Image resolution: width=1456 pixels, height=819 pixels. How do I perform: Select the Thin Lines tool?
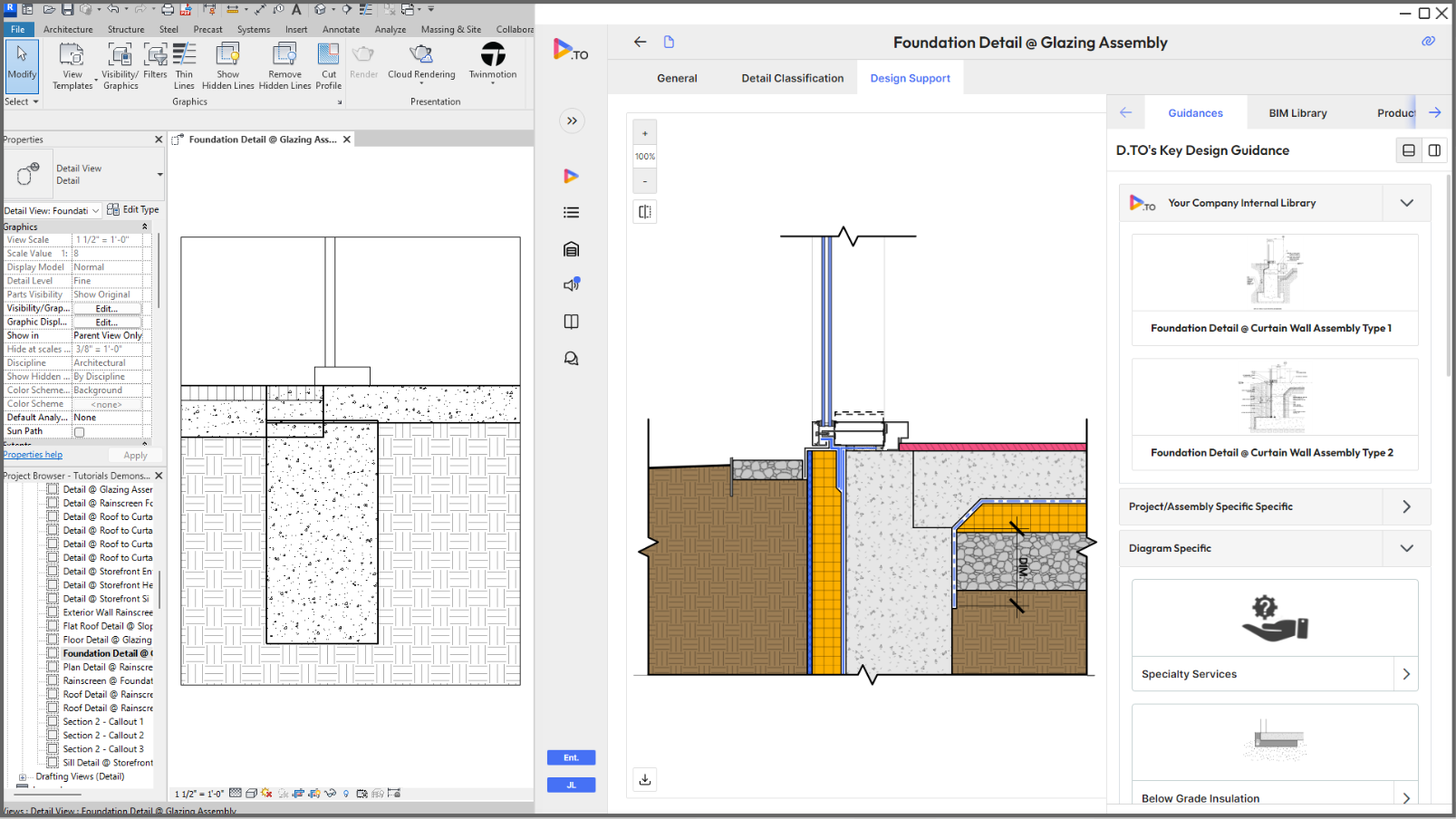click(184, 65)
